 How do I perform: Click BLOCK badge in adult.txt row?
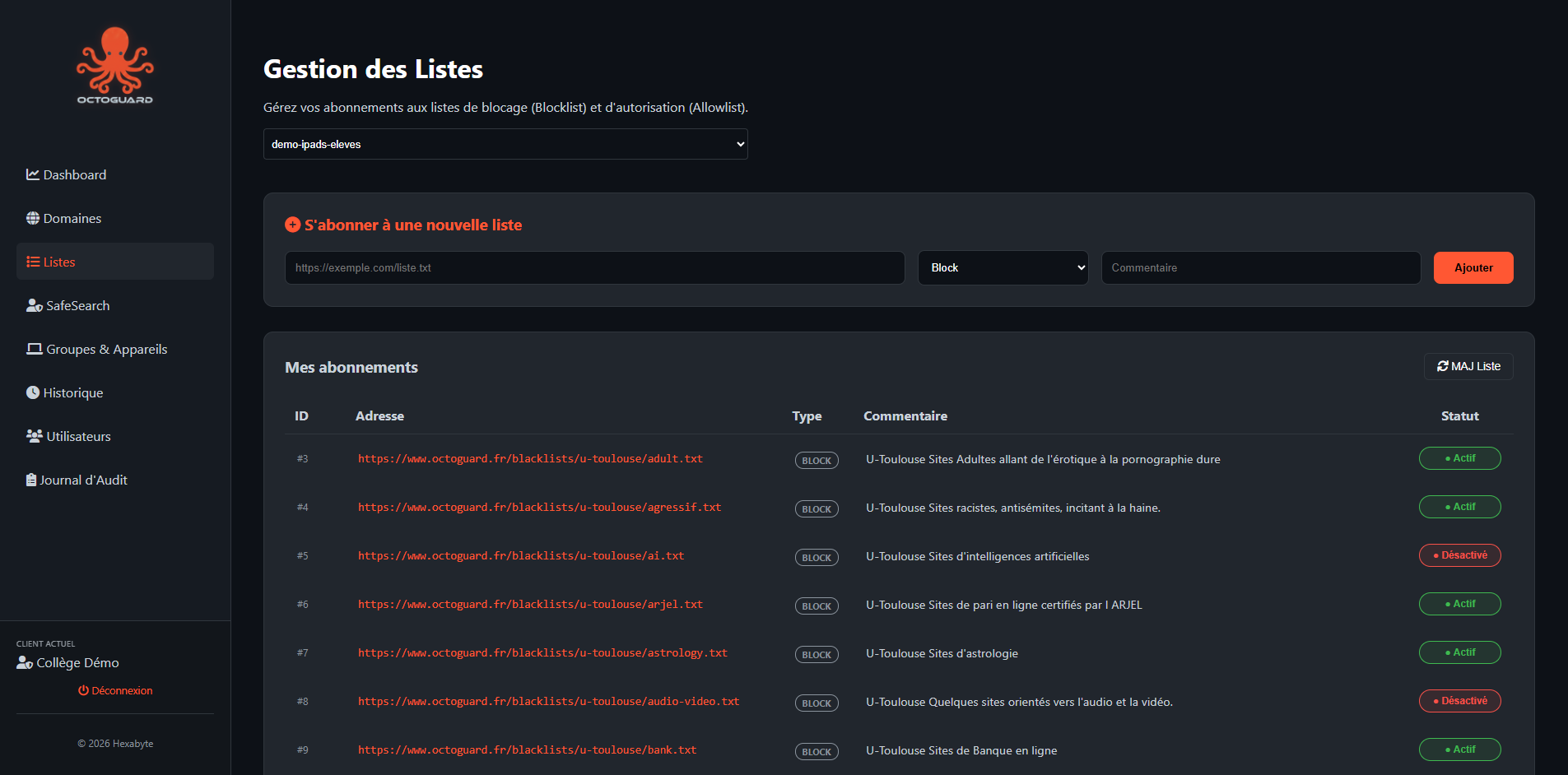817,461
